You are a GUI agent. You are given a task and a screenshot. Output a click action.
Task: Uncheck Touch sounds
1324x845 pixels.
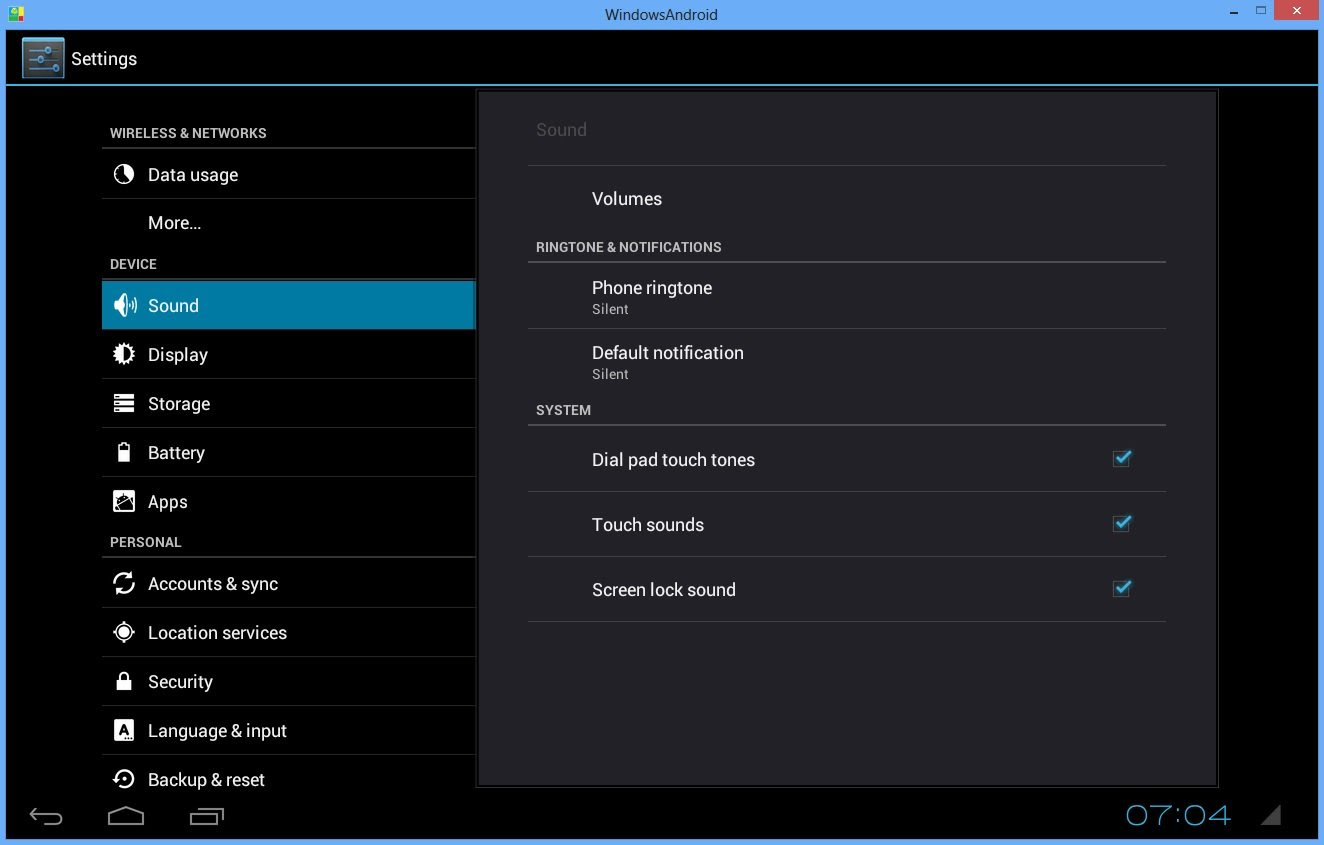1121,523
